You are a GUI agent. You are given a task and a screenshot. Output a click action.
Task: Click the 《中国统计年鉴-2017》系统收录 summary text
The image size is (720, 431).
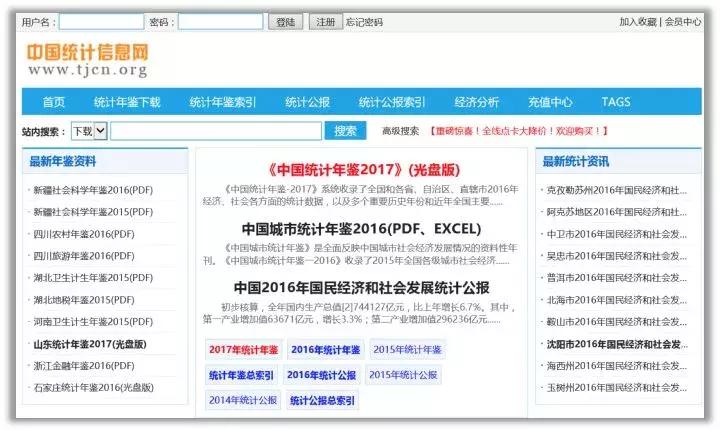tap(361, 195)
